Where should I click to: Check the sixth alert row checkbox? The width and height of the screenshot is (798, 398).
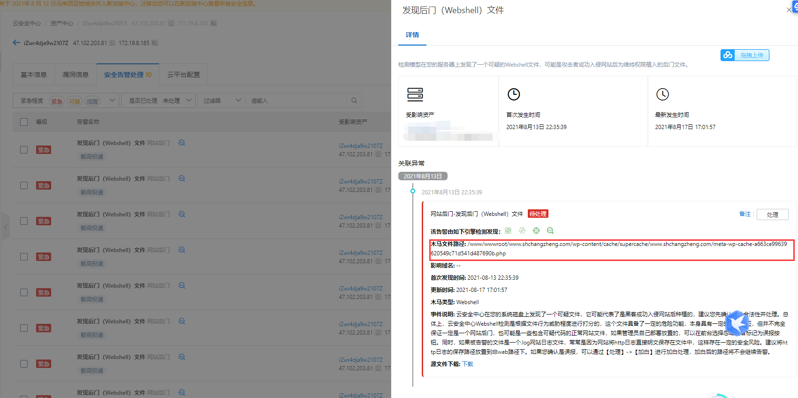click(x=24, y=328)
